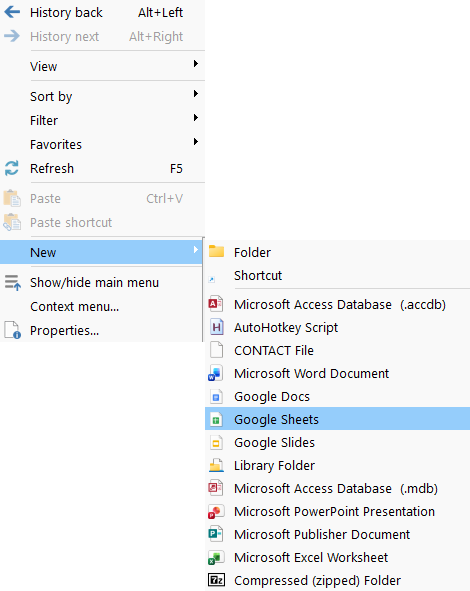470x591 pixels.
Task: Click the Microsoft Excel Worksheet icon
Action: pos(216,557)
